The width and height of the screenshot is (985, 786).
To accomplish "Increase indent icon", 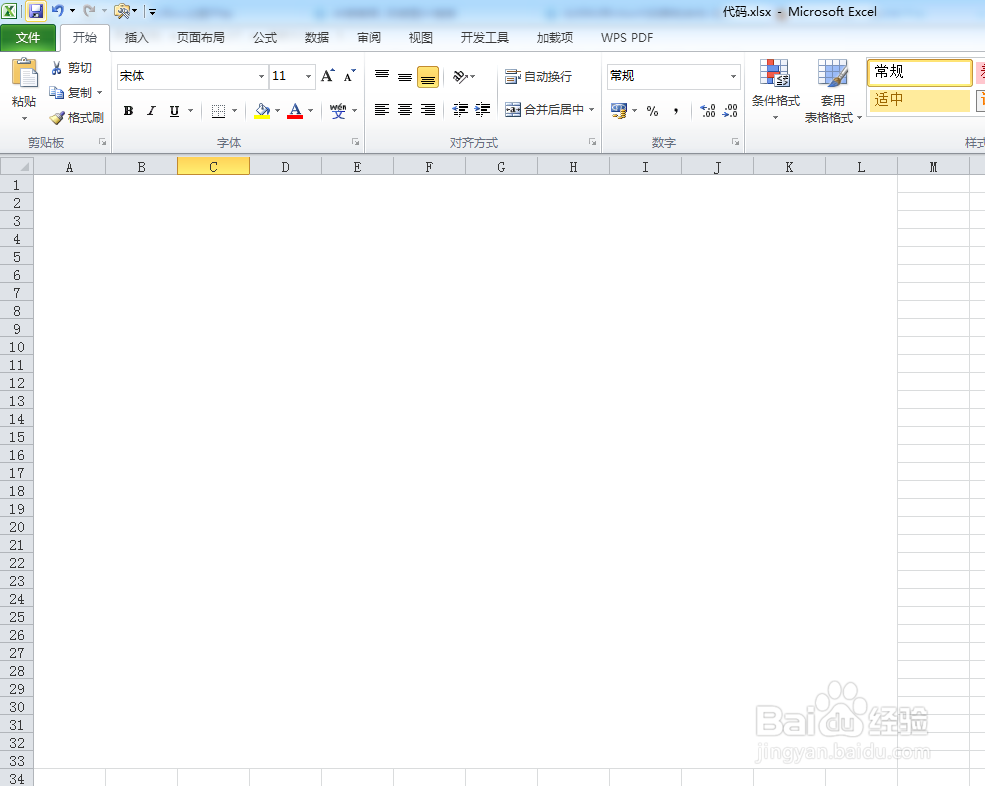I will [x=482, y=110].
